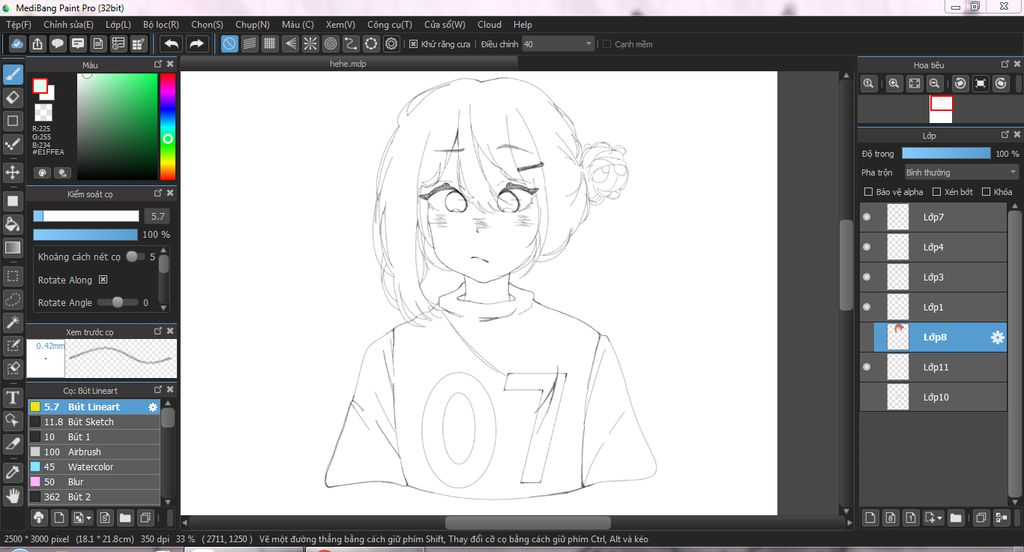This screenshot has width=1024, height=552.
Task: Zoom out using Navigator magnifier minus
Action: click(x=935, y=84)
